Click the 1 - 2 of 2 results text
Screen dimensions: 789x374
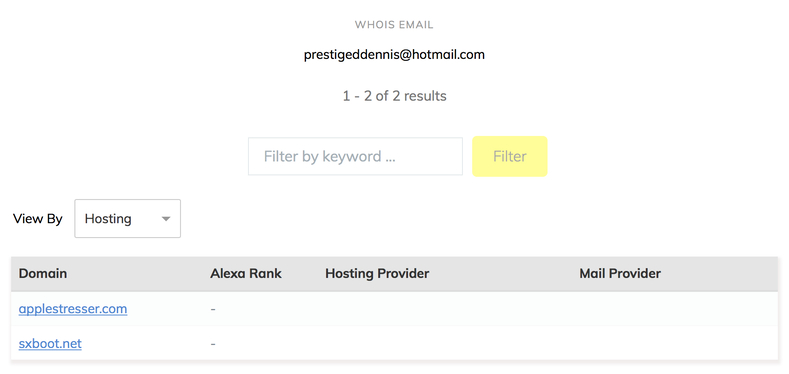[x=394, y=96]
